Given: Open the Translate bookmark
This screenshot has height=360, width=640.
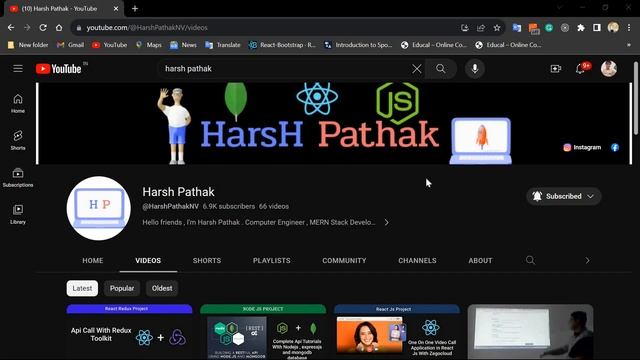Looking at the screenshot, I should pos(223,45).
